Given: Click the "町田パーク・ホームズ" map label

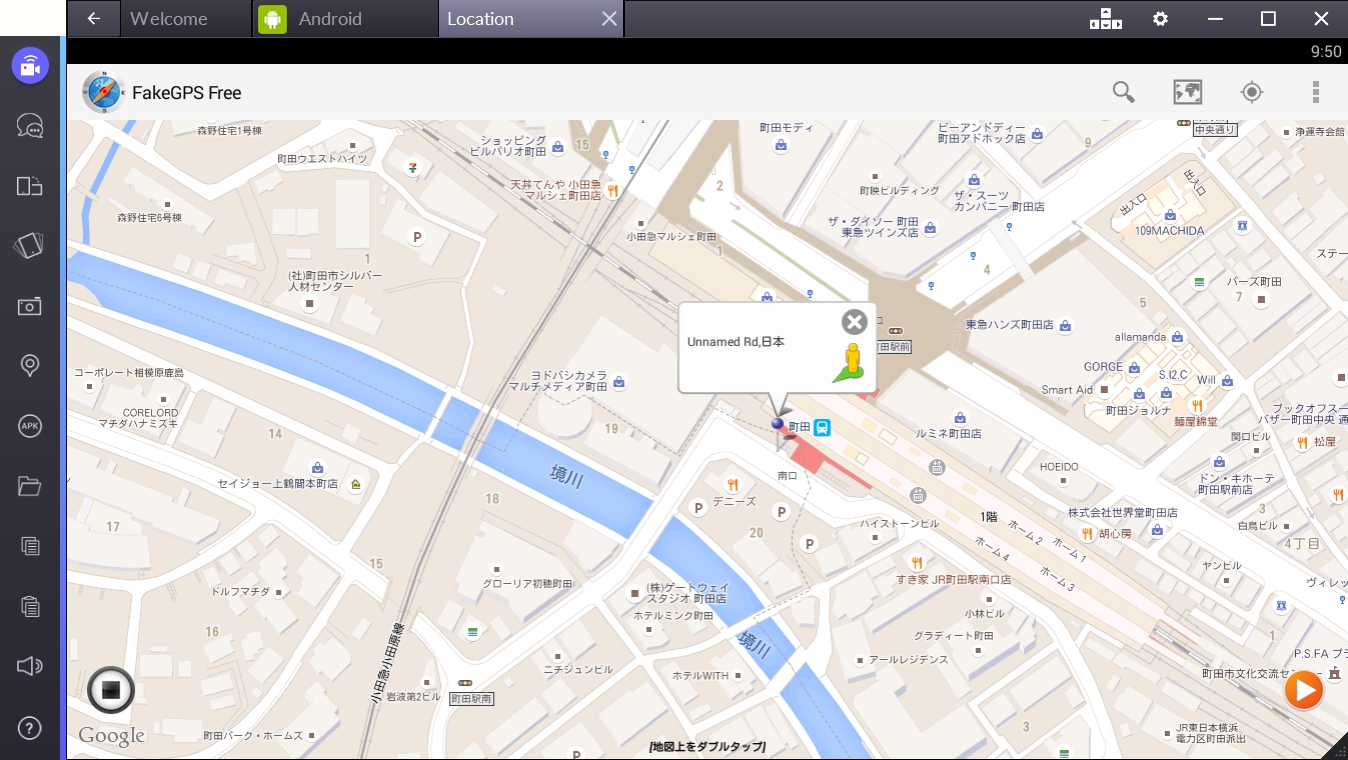Looking at the screenshot, I should [253, 736].
